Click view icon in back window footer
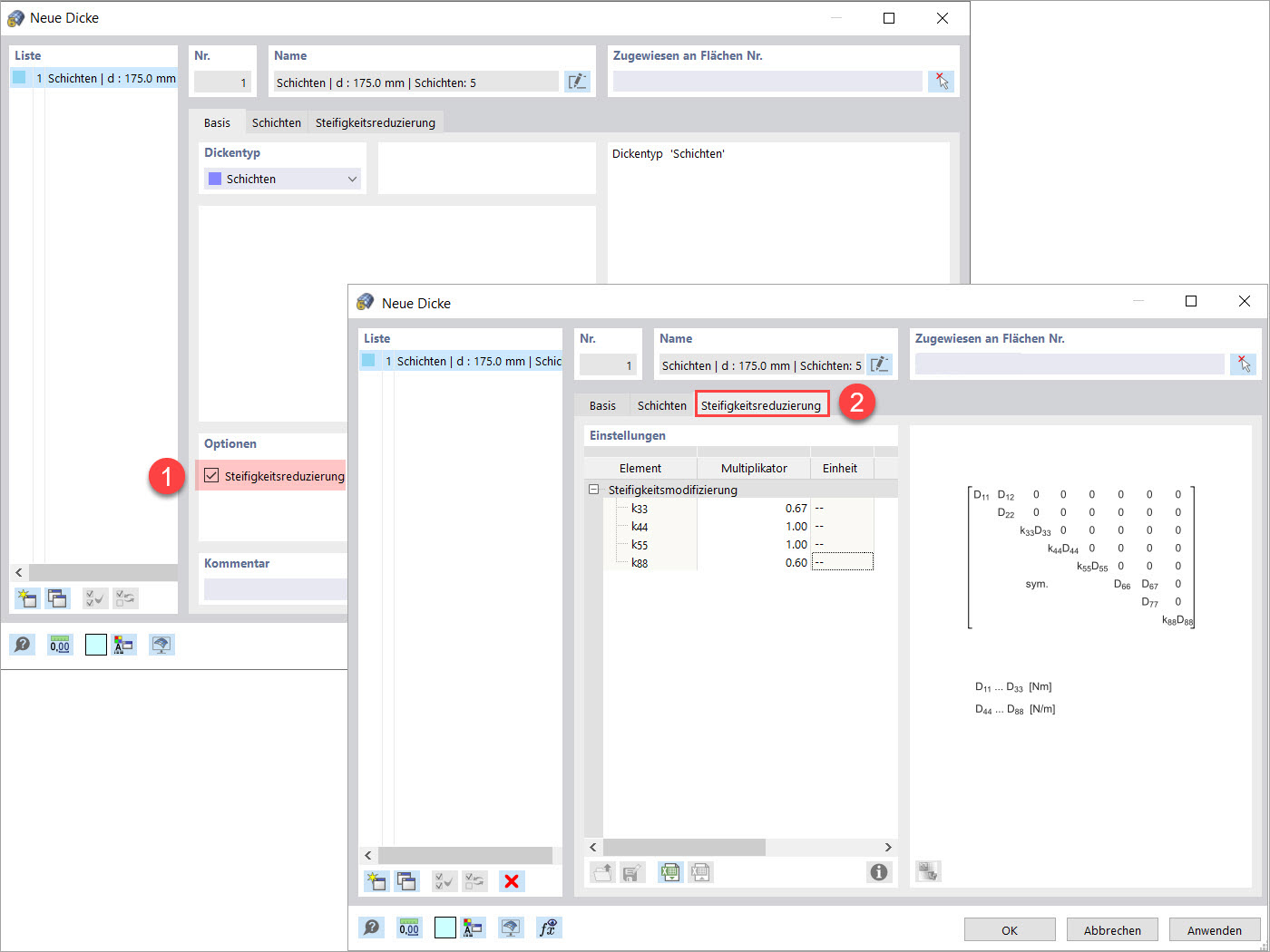The image size is (1270, 952). coord(161,645)
